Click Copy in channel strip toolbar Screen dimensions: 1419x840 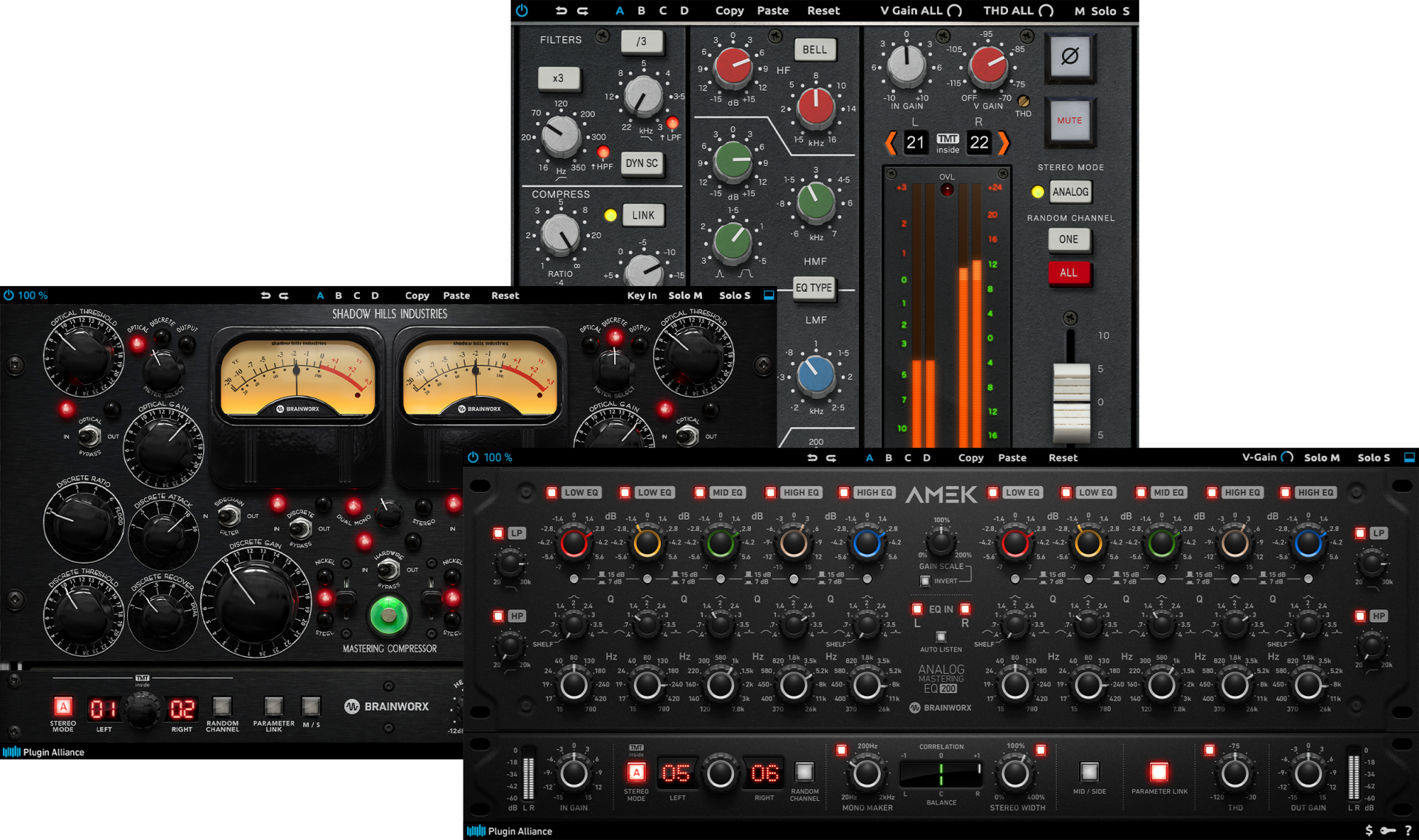point(729,11)
